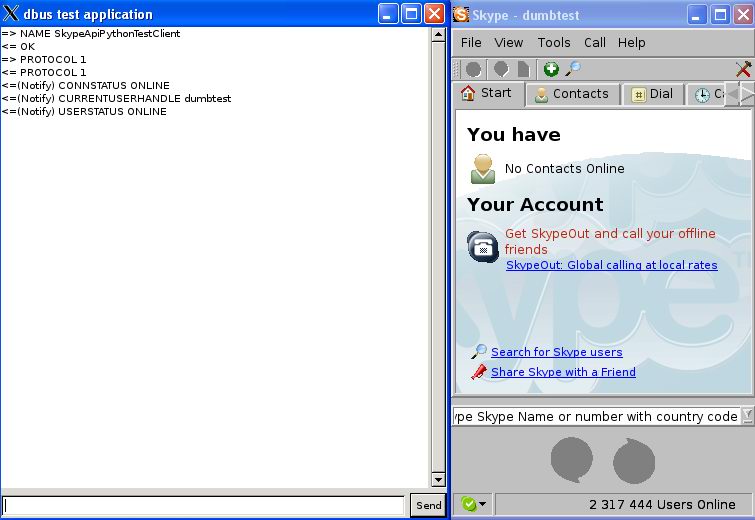Open the online status dropdown at bottom left
This screenshot has height=520, width=755.
[473, 504]
